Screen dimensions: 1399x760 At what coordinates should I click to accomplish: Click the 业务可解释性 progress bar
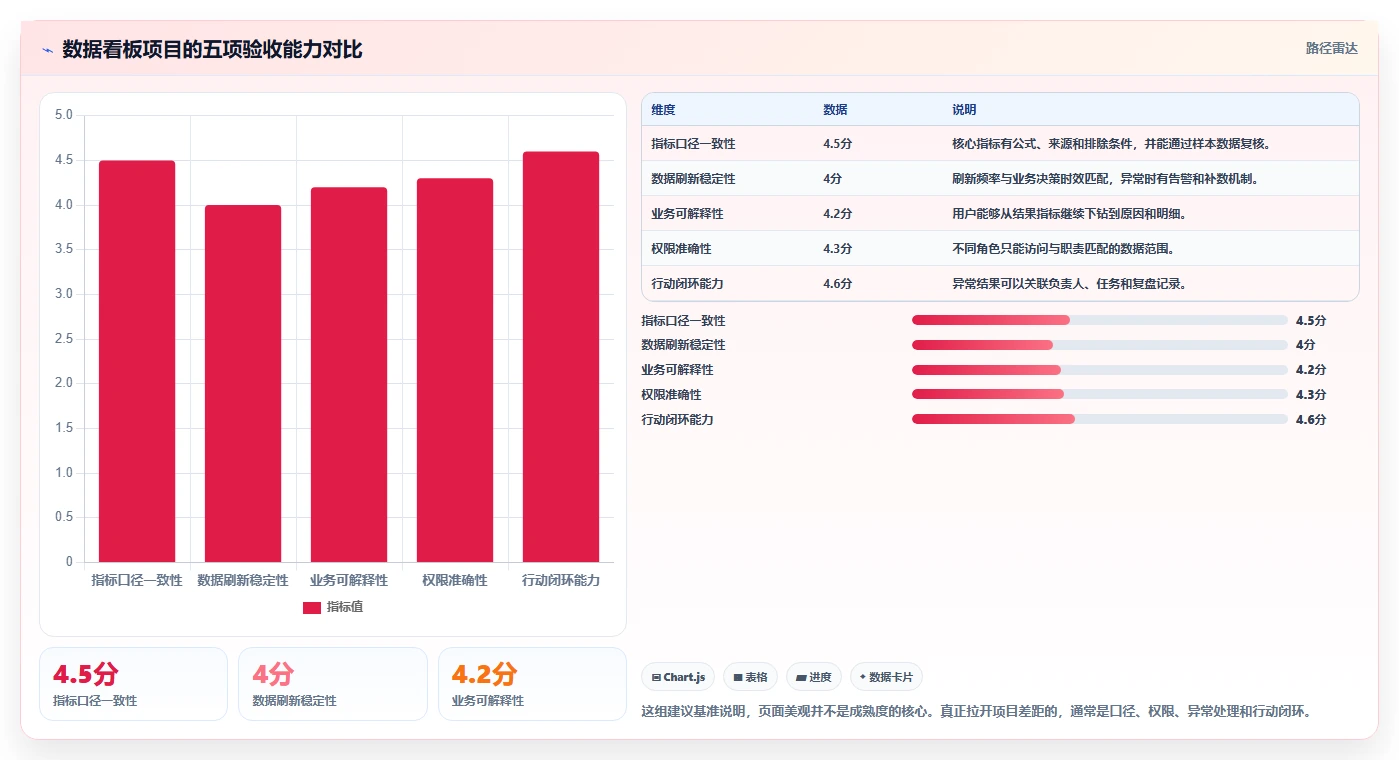click(1100, 370)
